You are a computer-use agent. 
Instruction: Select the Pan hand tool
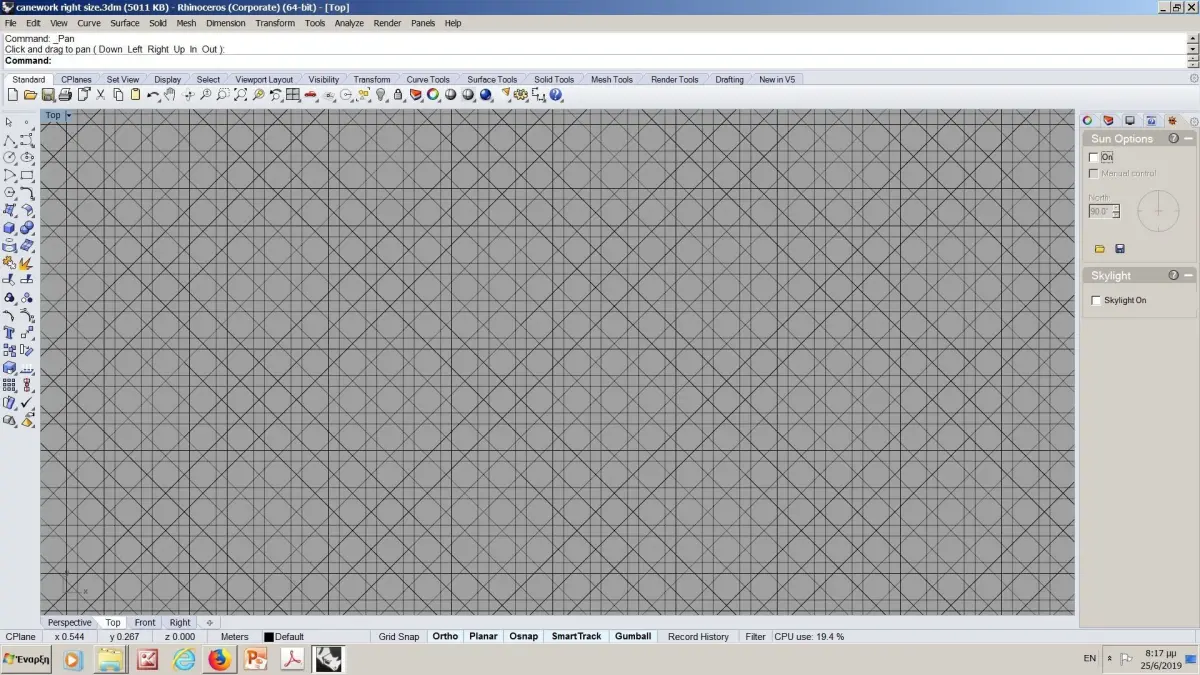coord(170,95)
